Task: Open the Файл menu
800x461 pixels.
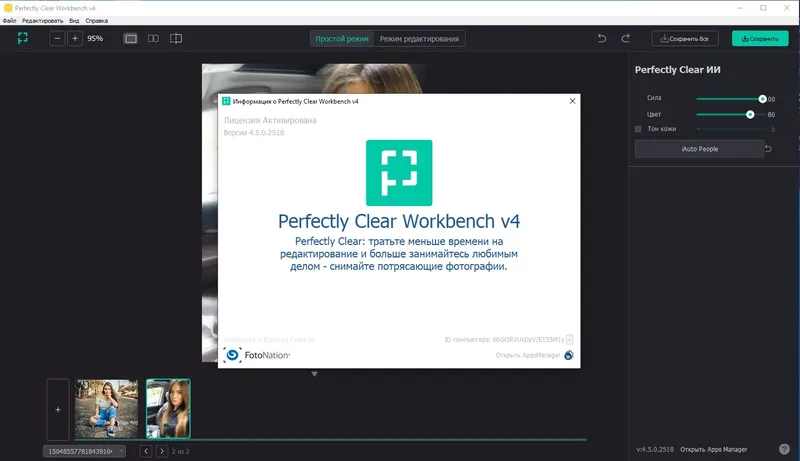Action: pyautogui.click(x=9, y=21)
